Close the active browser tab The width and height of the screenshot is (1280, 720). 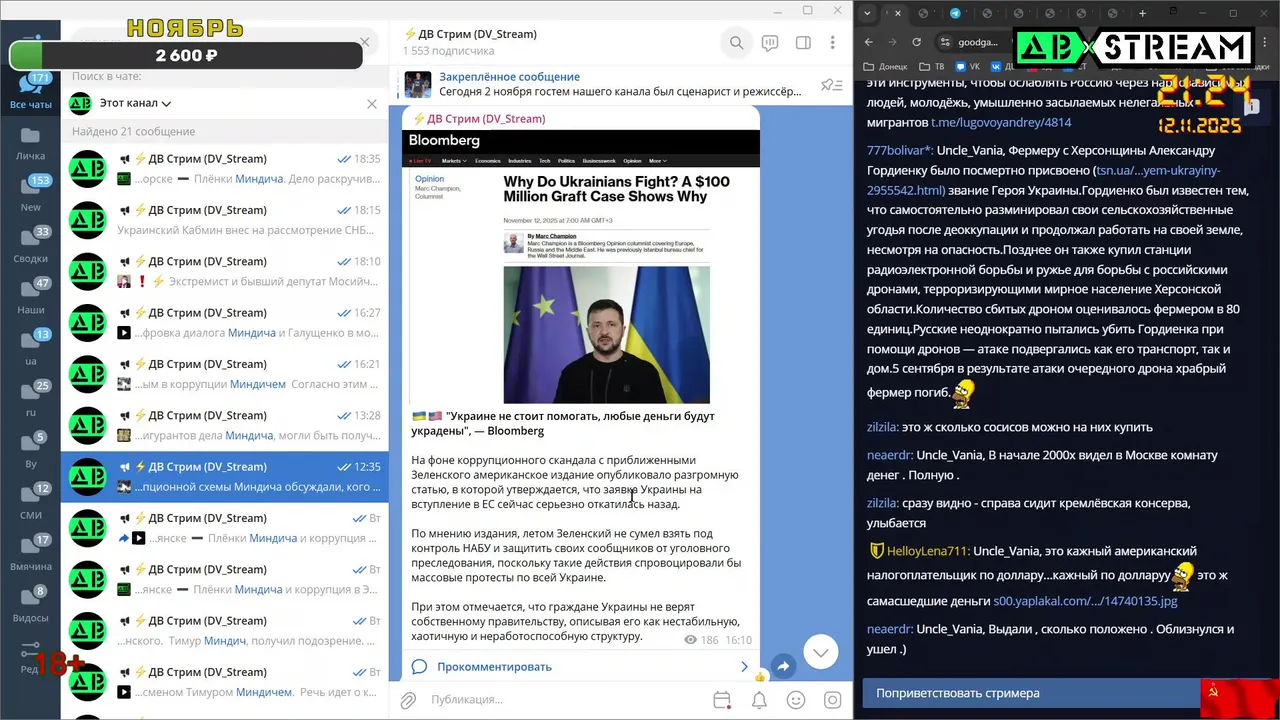(898, 13)
